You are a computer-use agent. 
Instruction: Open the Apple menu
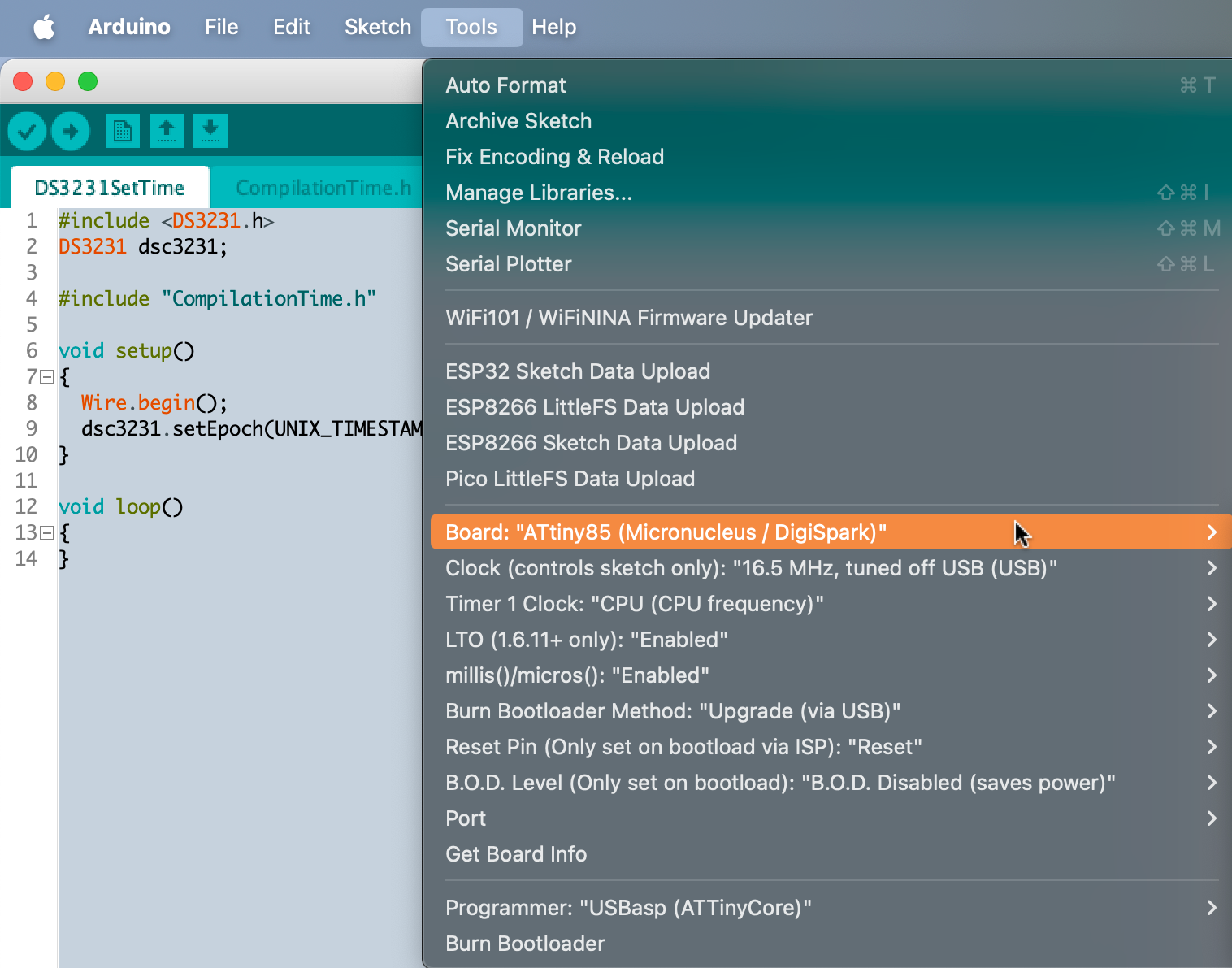click(x=45, y=27)
